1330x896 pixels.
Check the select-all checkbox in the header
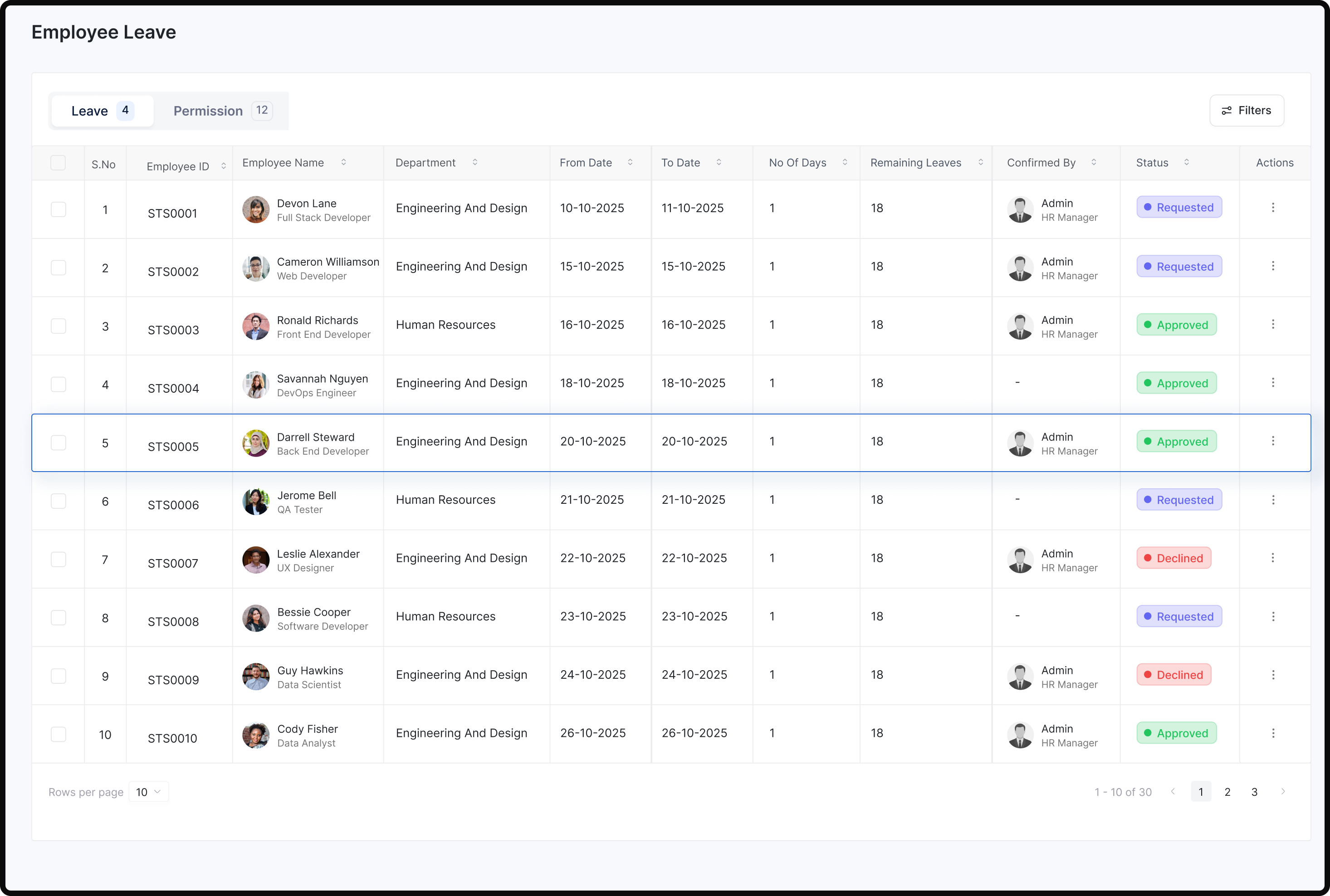[x=59, y=162]
